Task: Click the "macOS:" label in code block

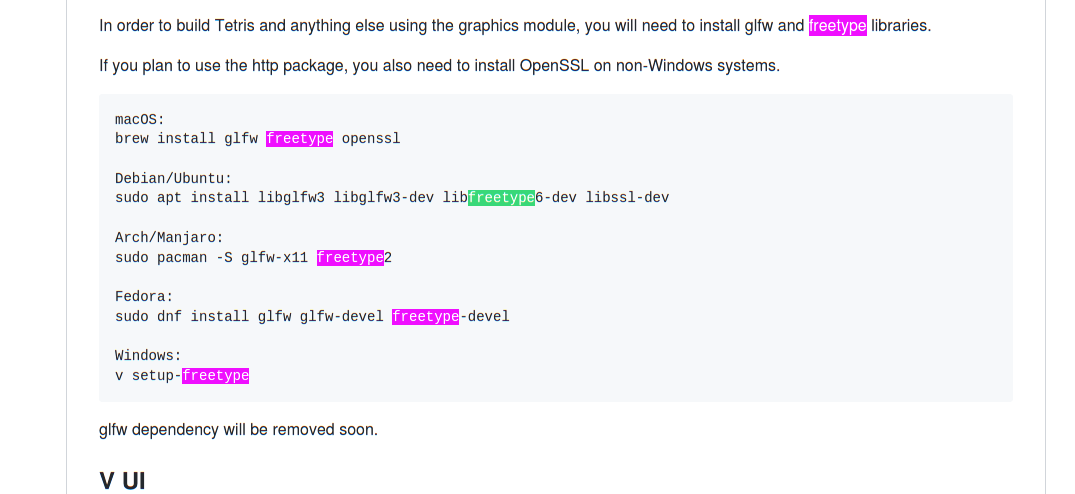Action: 140,120
